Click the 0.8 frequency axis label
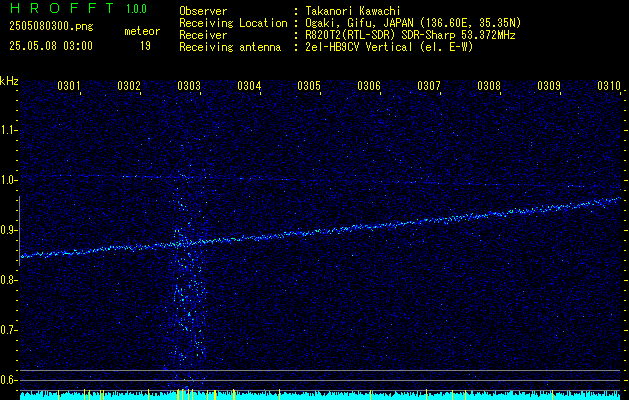This screenshot has height=400, width=629. 8,280
